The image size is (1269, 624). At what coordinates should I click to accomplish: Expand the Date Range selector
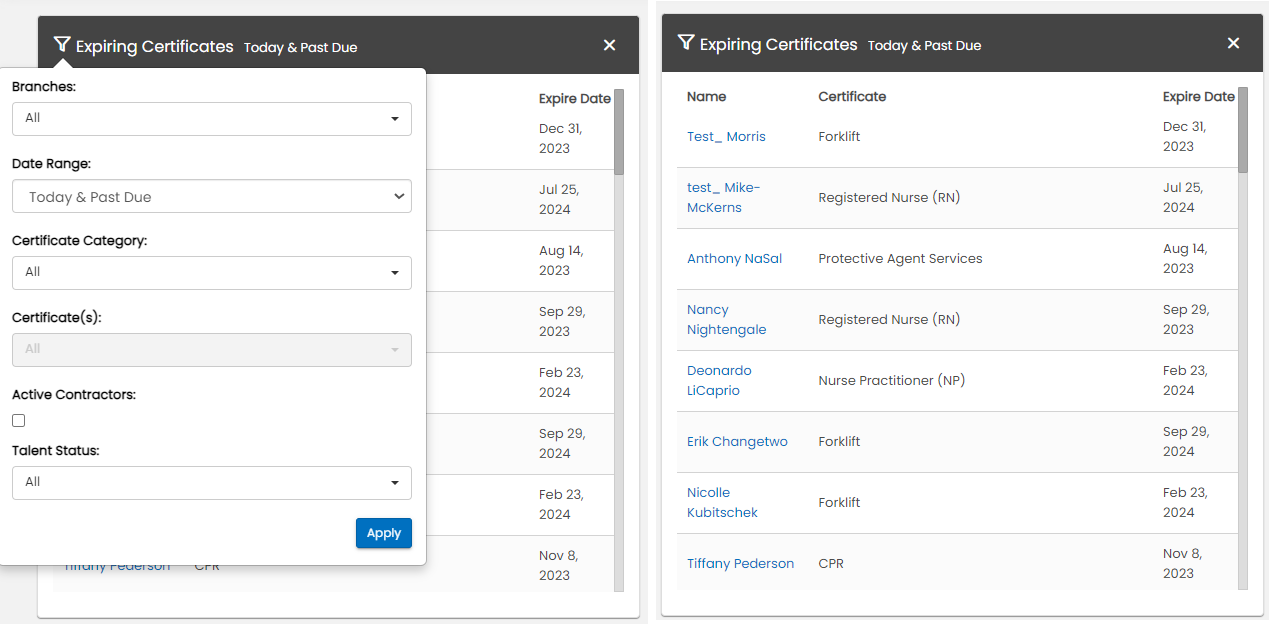pyautogui.click(x=211, y=197)
